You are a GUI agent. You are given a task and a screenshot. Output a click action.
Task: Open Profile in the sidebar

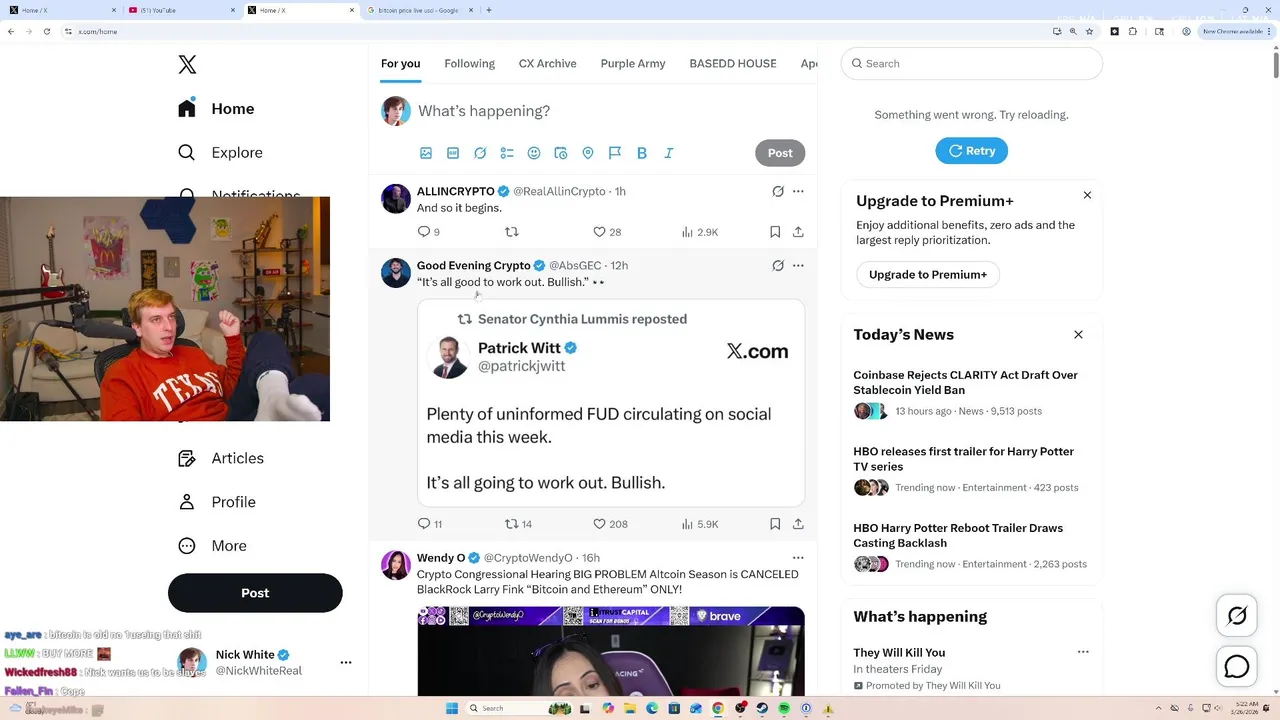(217, 502)
